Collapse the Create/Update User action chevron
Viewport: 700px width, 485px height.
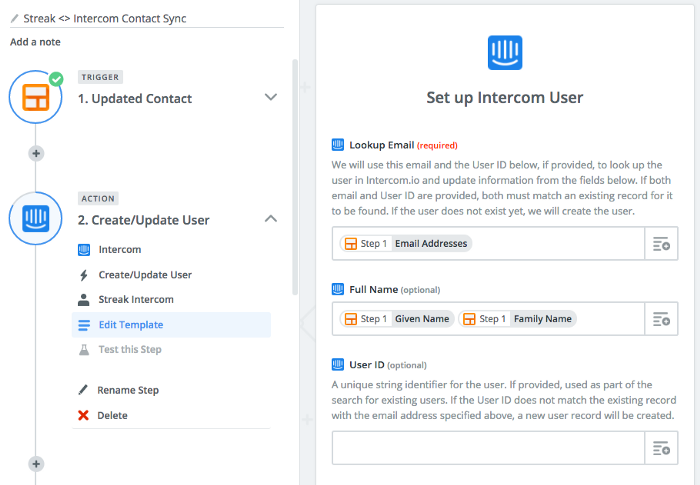coord(271,218)
